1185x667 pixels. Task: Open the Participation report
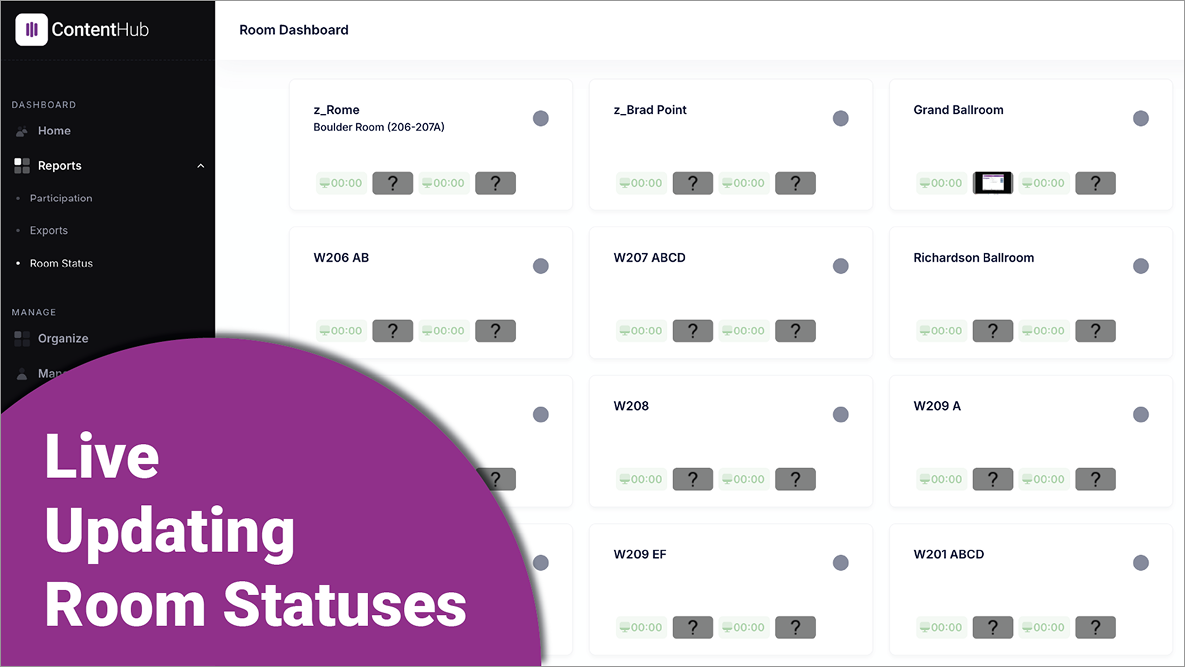coord(61,198)
